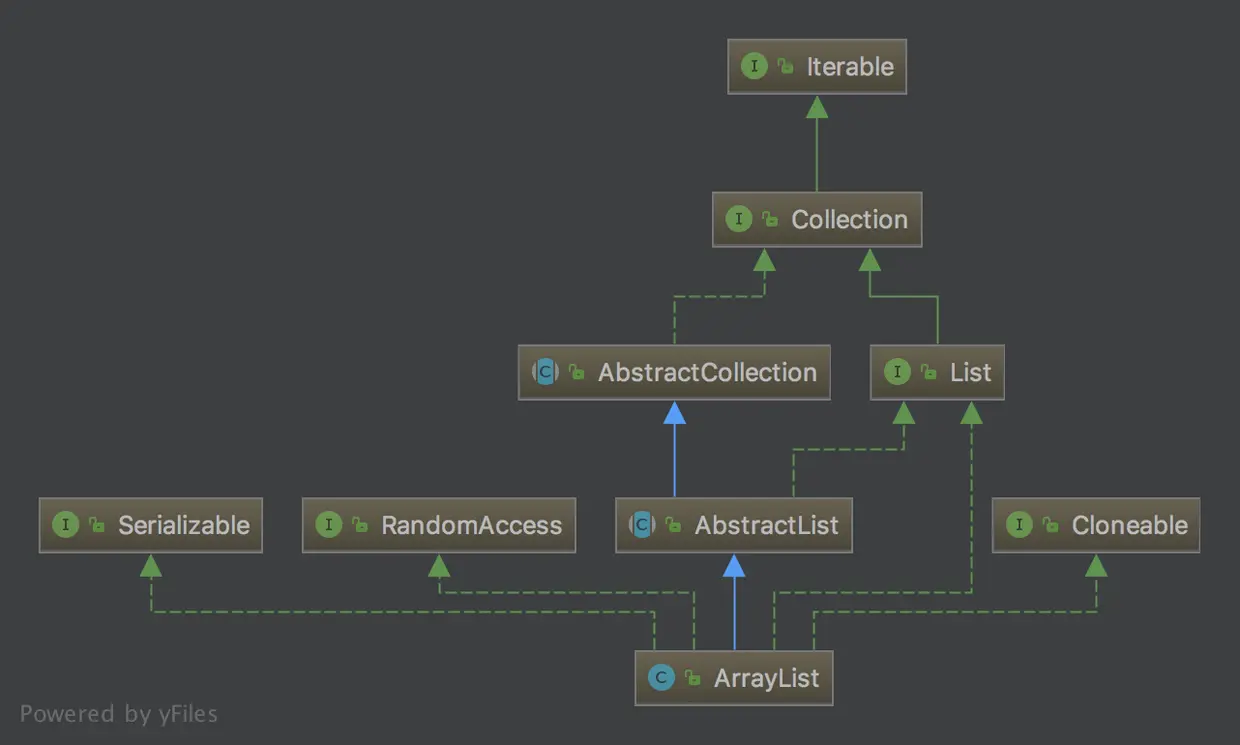Click the interface badge on Collection
This screenshot has width=1240, height=745.
pos(738,219)
